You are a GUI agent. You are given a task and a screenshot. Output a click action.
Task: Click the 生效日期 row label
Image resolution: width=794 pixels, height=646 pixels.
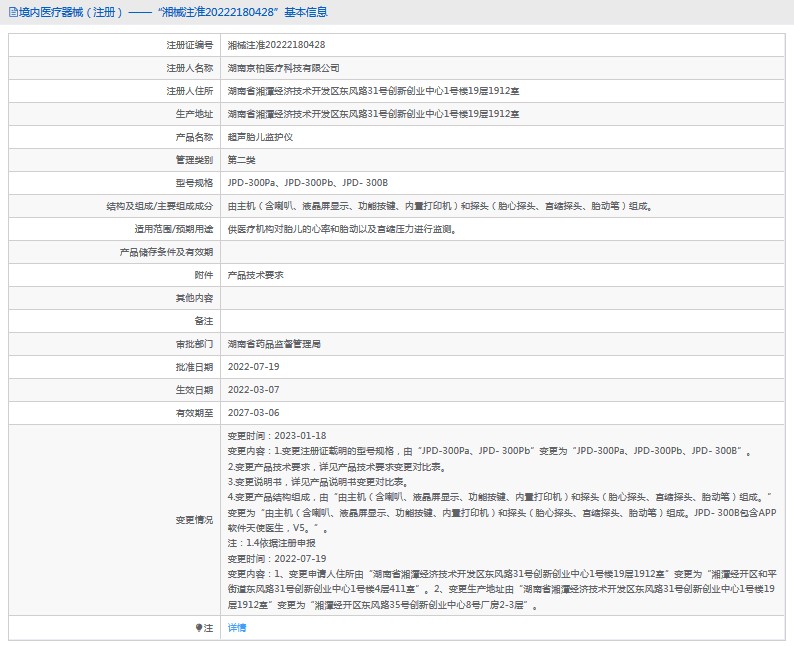pos(194,390)
